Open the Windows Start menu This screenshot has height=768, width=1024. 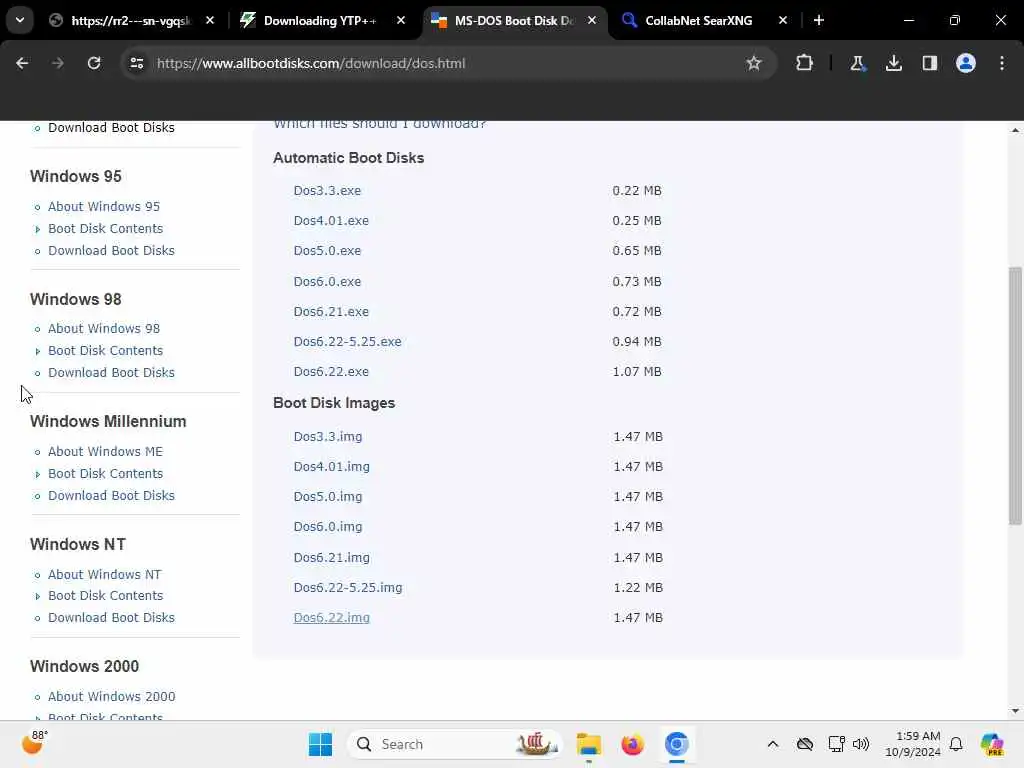pyautogui.click(x=320, y=744)
